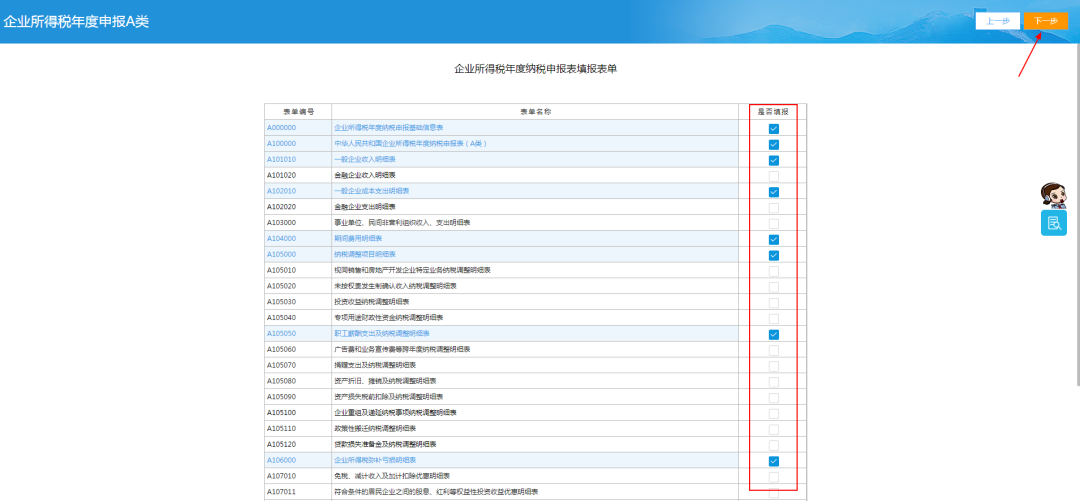The width and height of the screenshot is (1080, 501).
Task: Select 企业重组及递延纳税事项纳税调整明细表 text
Action: click(395, 413)
